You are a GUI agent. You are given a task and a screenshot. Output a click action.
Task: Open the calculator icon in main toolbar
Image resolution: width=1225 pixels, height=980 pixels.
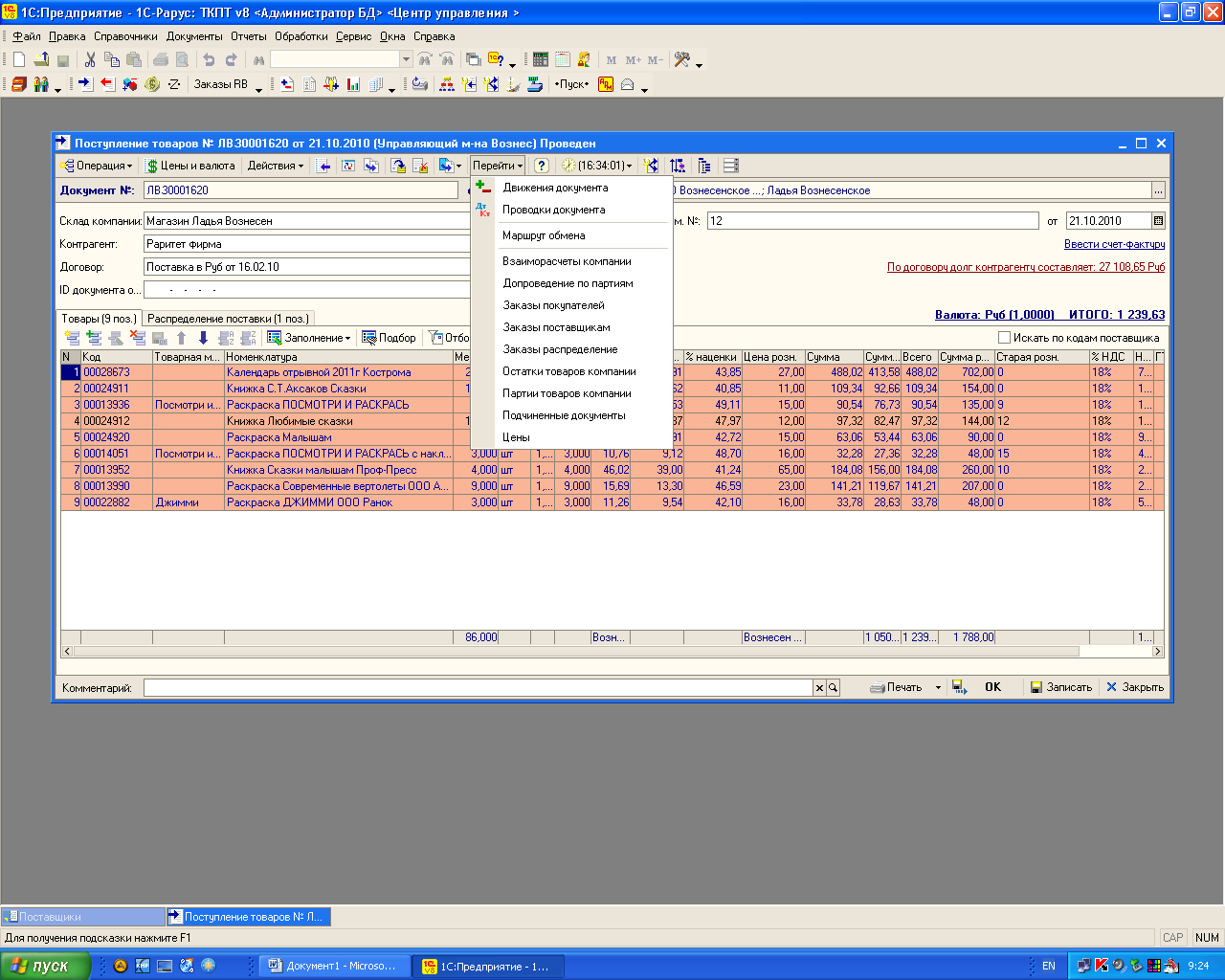[541, 59]
